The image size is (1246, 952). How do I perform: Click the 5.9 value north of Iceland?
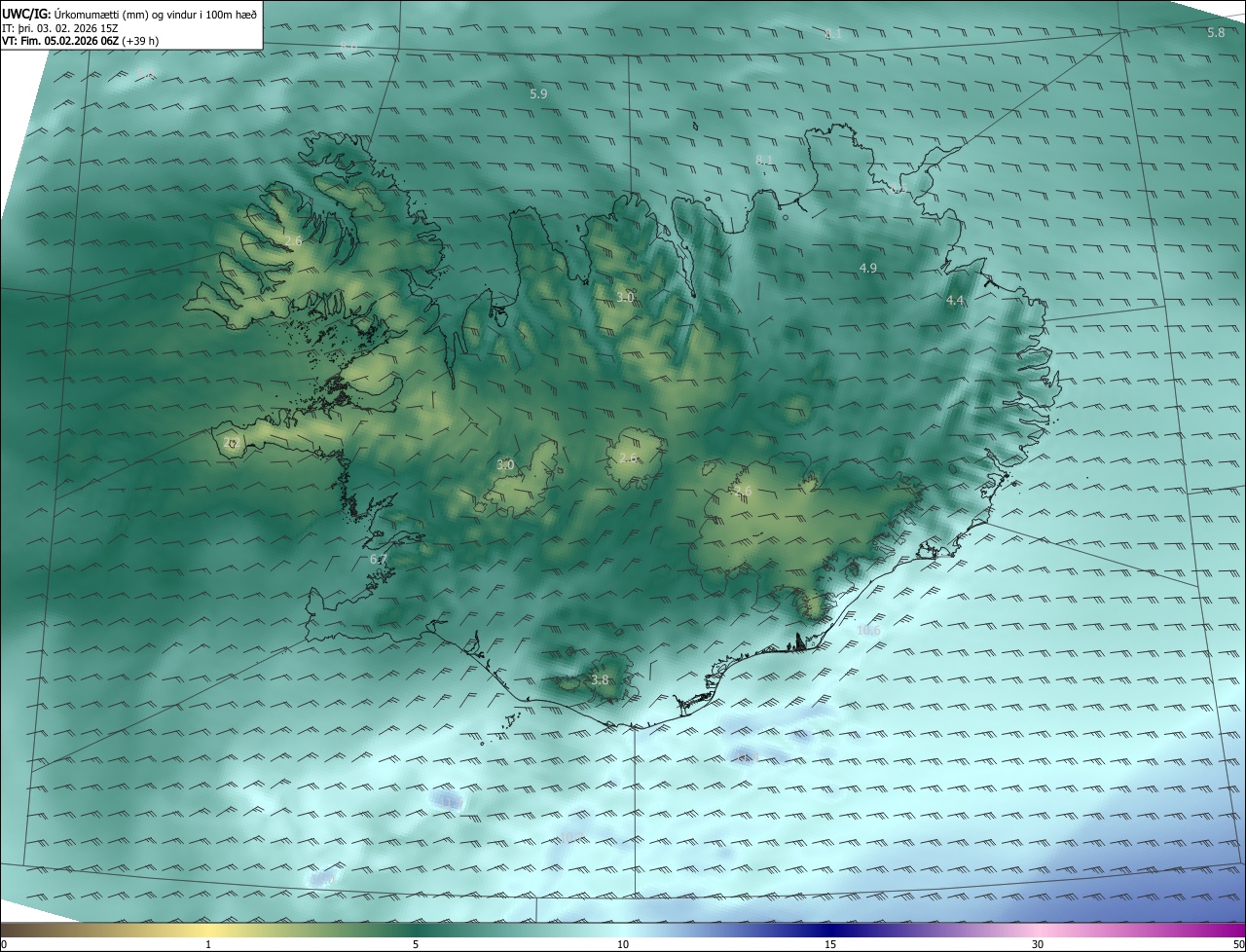pos(538,94)
